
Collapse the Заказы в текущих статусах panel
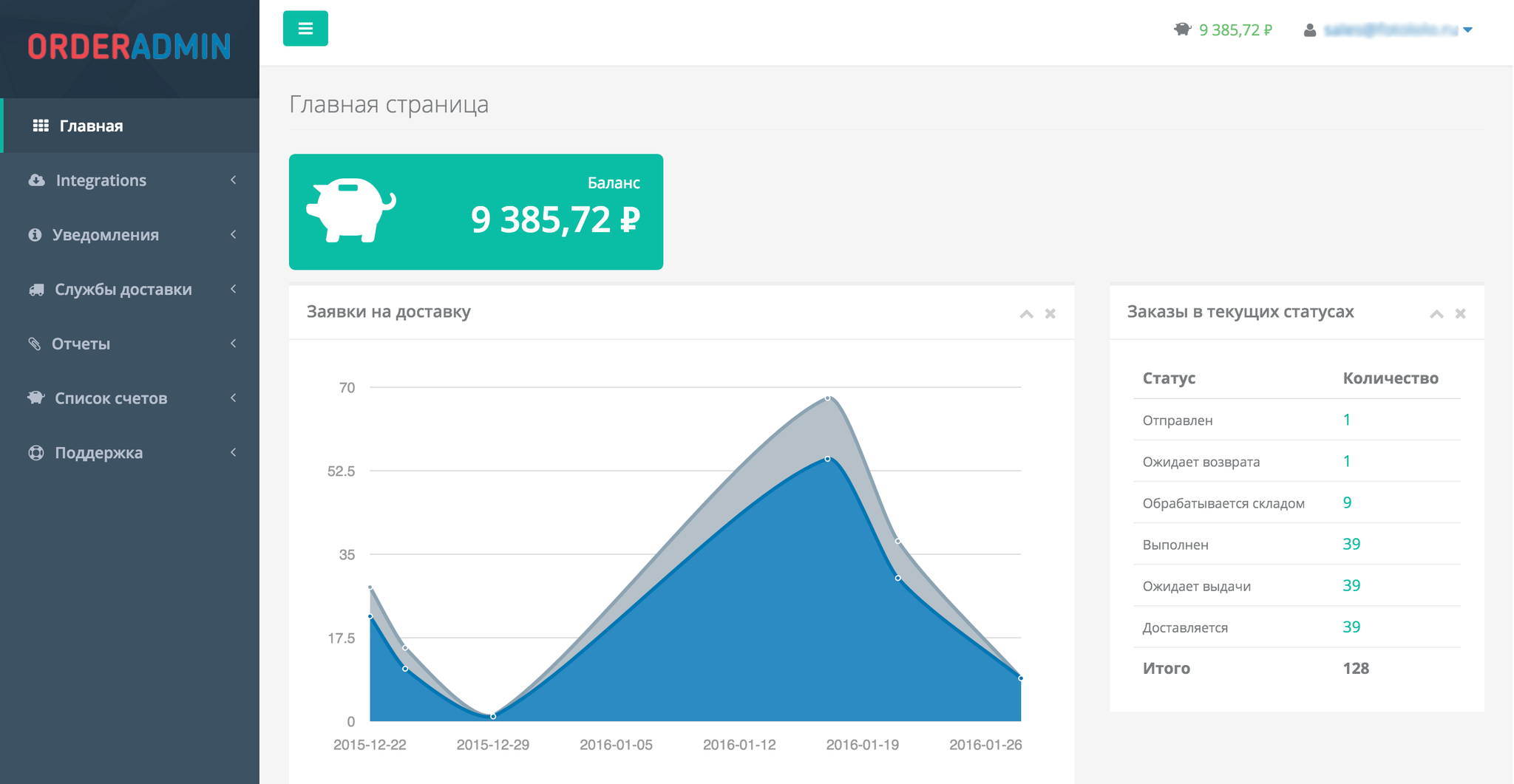coord(1436,314)
